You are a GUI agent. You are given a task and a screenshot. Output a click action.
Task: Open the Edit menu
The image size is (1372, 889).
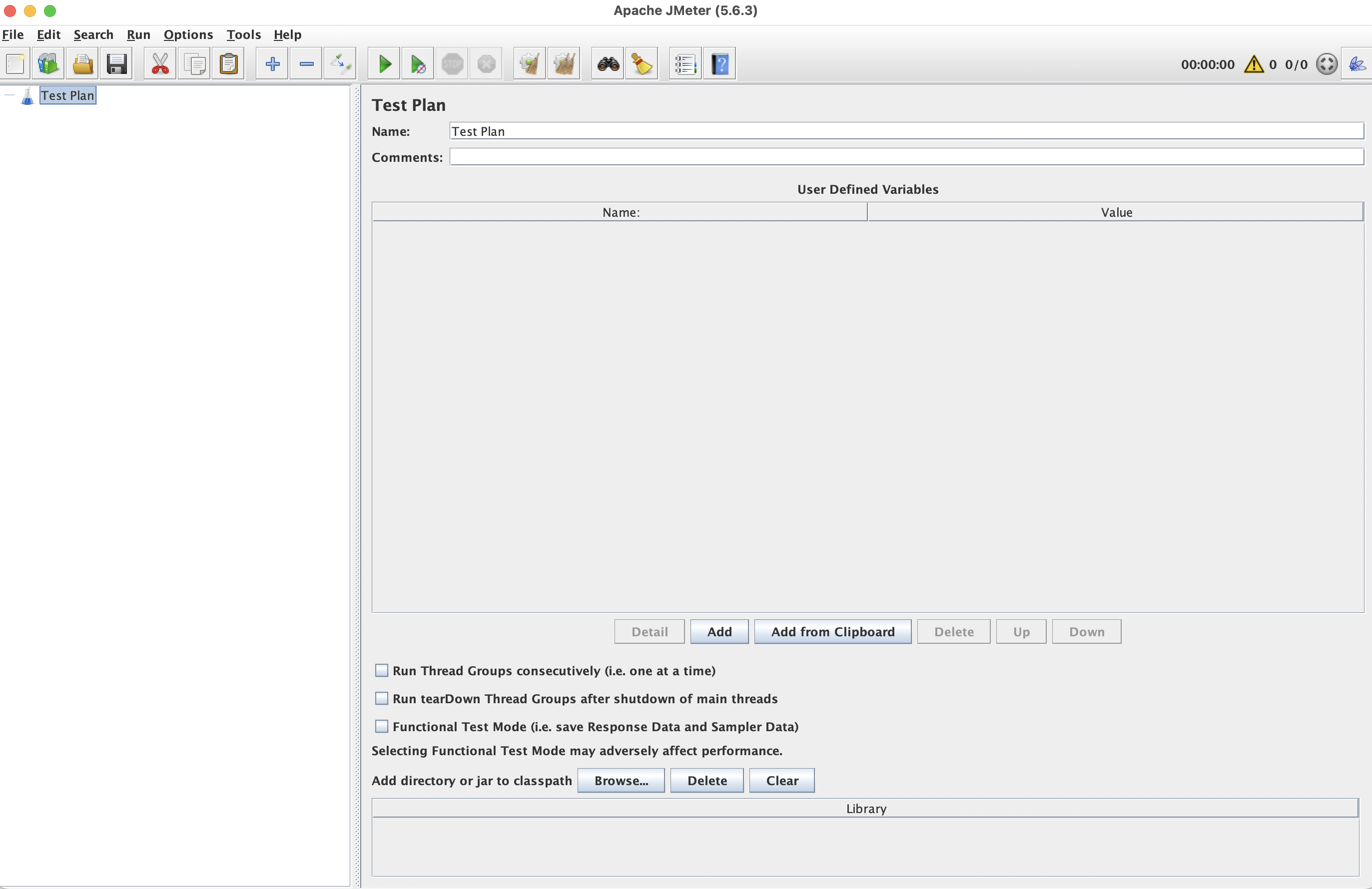[x=48, y=34]
